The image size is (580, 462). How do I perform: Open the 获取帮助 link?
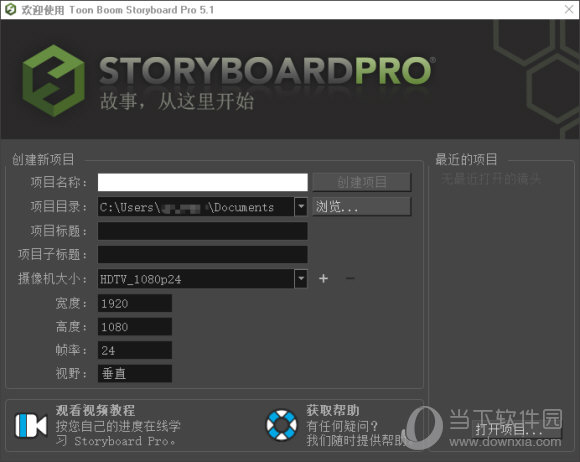(333, 410)
